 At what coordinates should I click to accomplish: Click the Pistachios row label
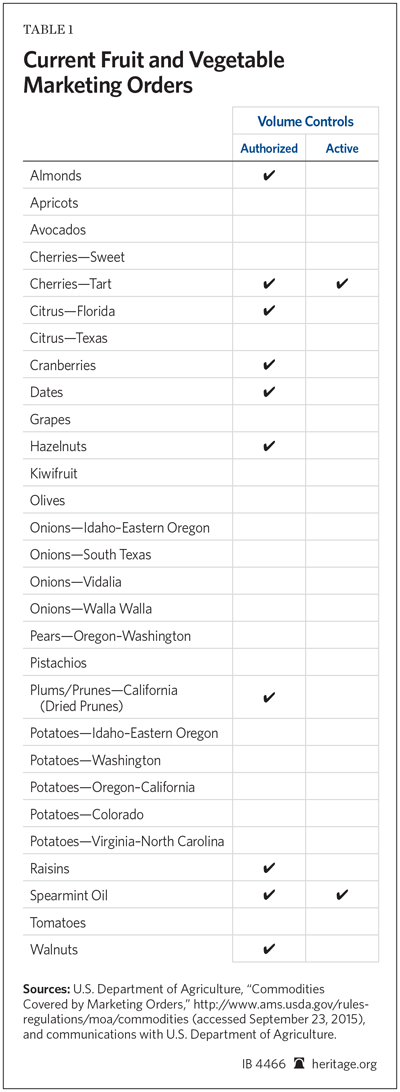click(59, 662)
